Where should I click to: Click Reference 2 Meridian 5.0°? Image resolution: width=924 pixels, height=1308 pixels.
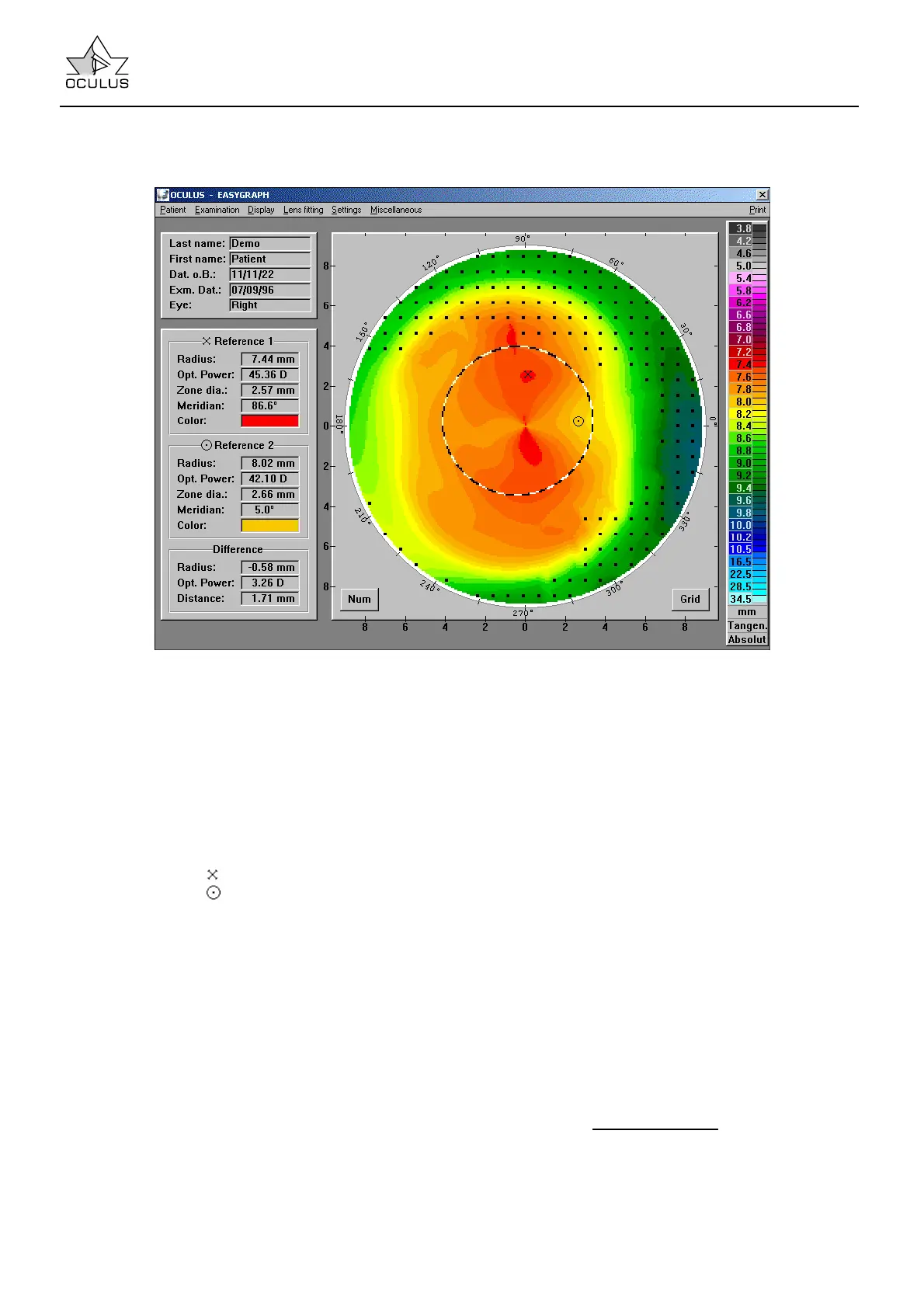pos(269,510)
